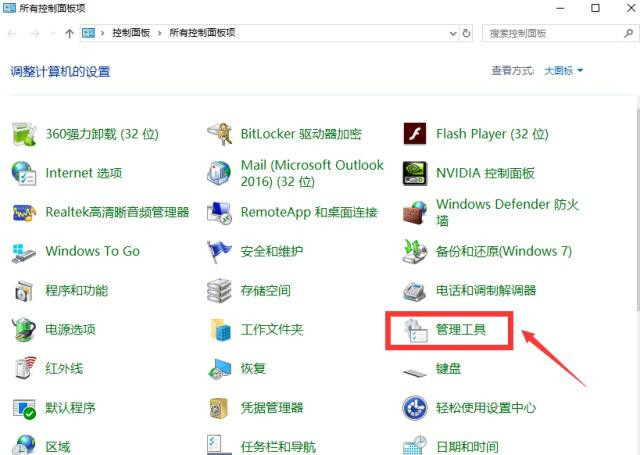Viewport: 640px width, 455px height.
Task: Expand the chevron after 控制面板 in breadcrumb
Action: (x=160, y=33)
